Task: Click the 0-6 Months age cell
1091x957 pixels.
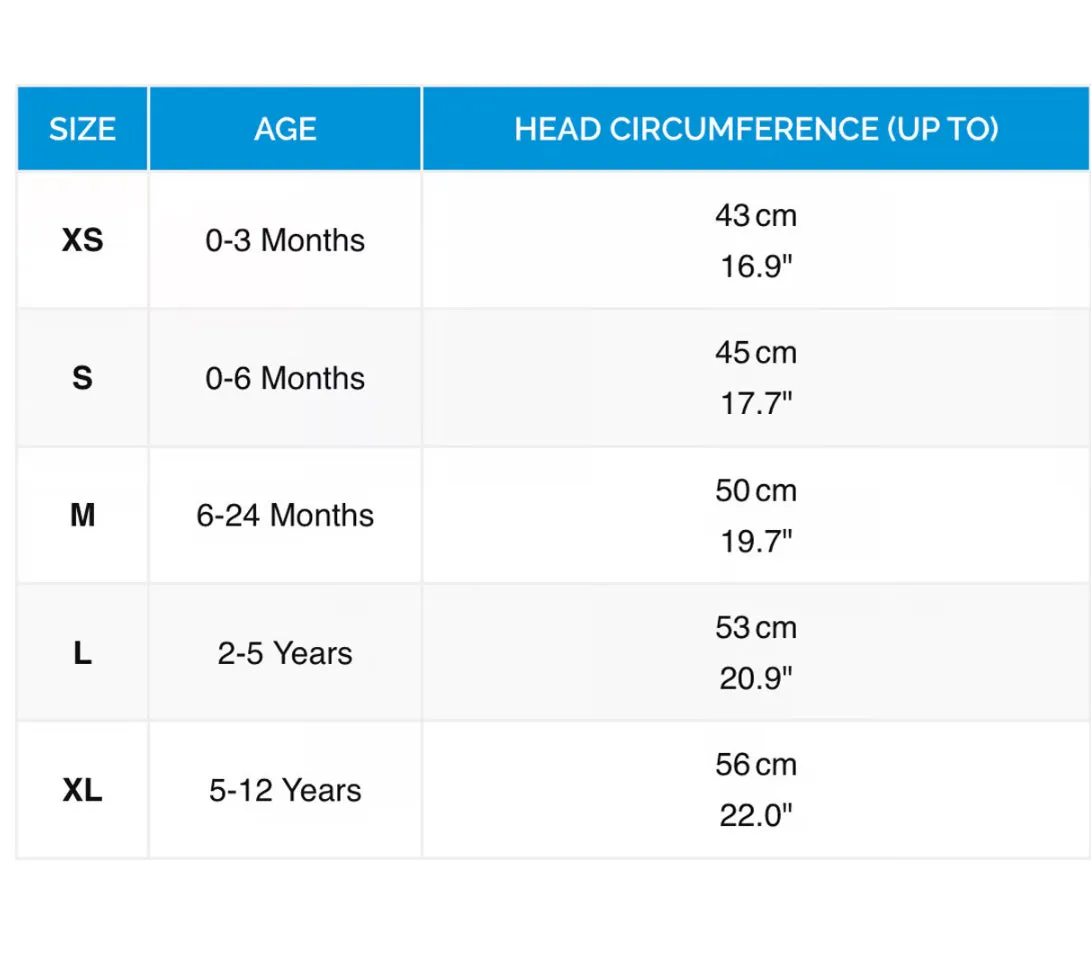Action: click(285, 378)
